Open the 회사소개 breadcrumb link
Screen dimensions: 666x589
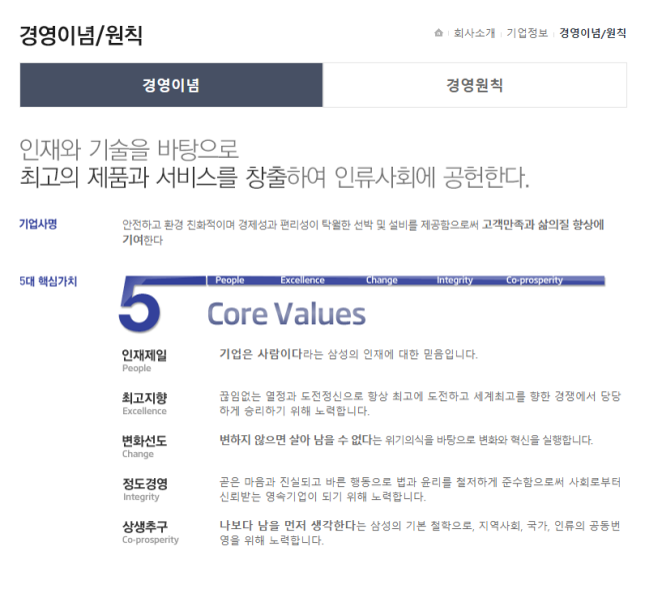coord(475,33)
